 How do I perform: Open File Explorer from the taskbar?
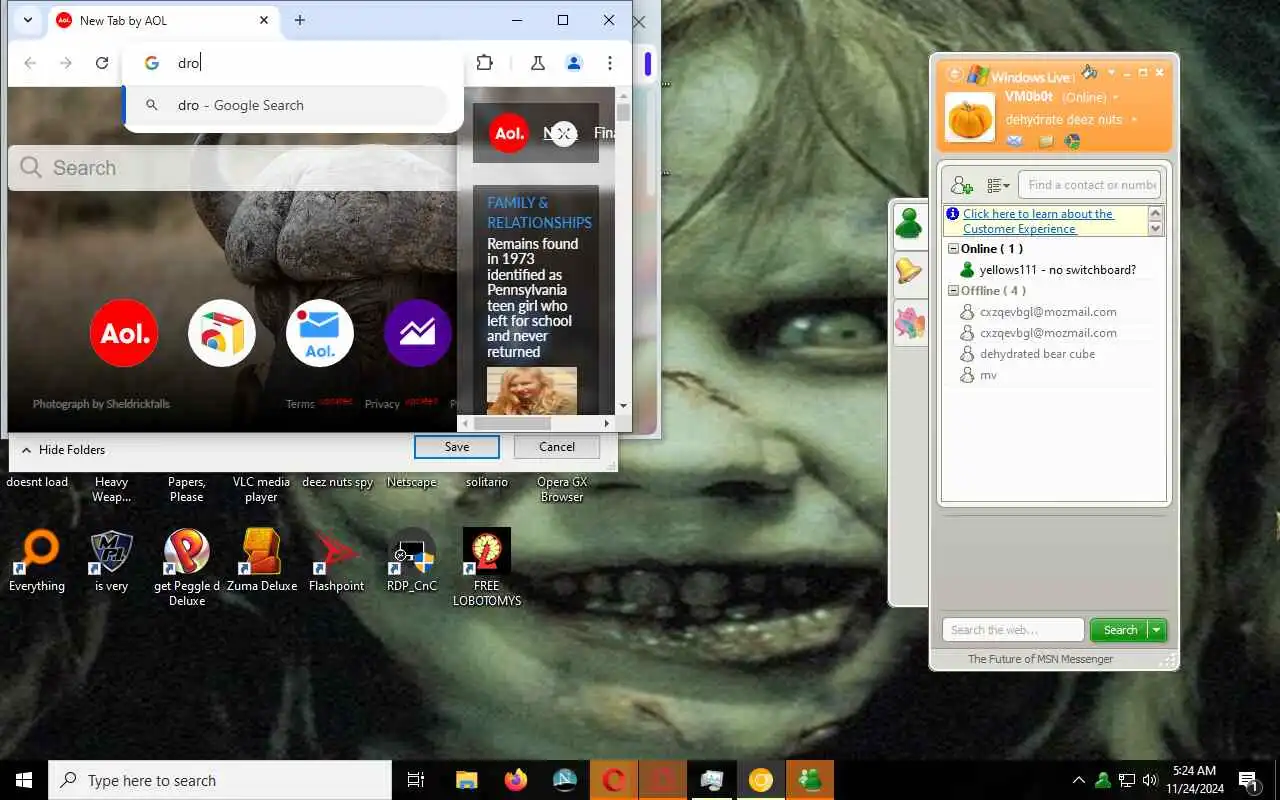pos(467,780)
